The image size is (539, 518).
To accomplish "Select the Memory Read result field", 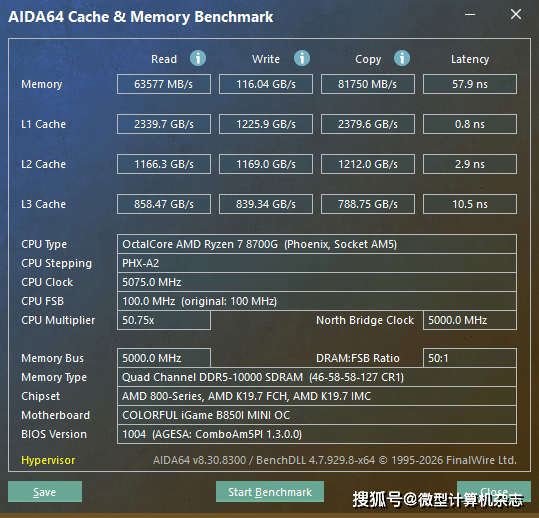I will click(x=164, y=84).
